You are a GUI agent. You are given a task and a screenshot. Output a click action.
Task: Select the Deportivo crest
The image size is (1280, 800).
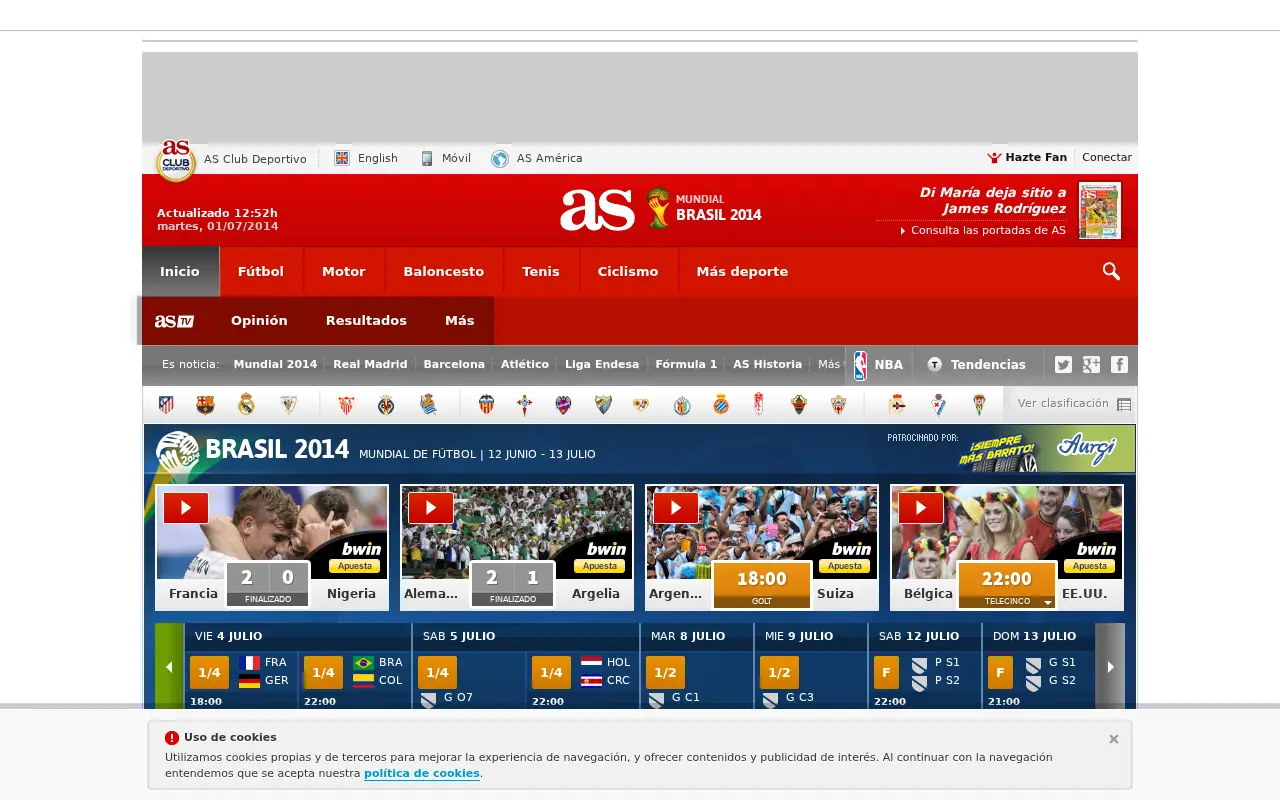point(897,404)
